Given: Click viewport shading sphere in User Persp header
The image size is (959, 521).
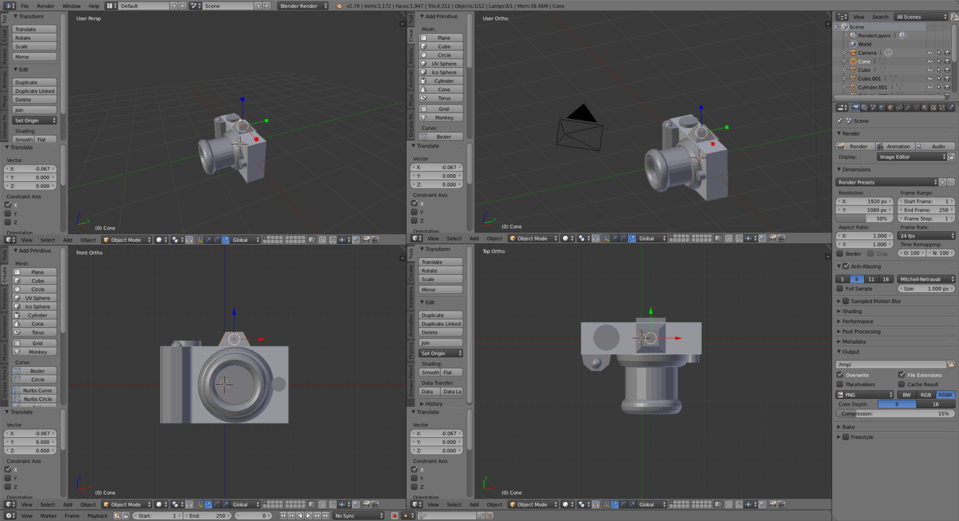Looking at the screenshot, I should (x=161, y=240).
